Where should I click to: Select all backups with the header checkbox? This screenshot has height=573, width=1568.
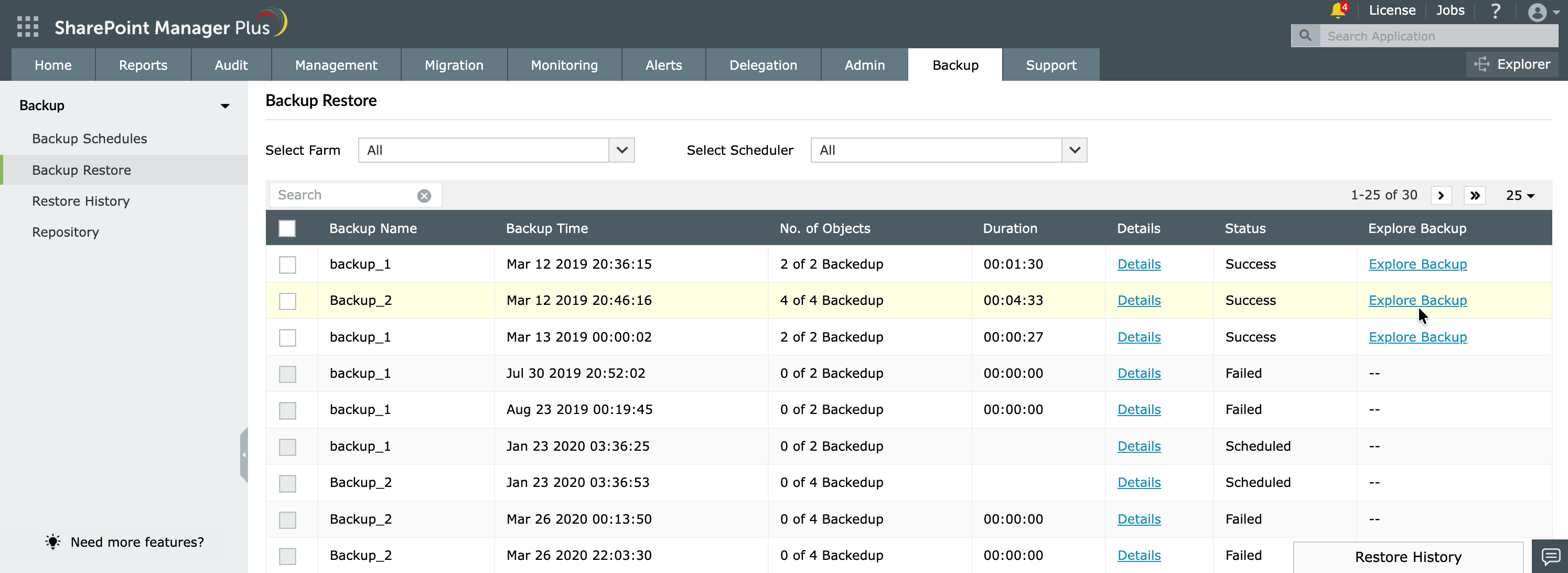click(287, 228)
